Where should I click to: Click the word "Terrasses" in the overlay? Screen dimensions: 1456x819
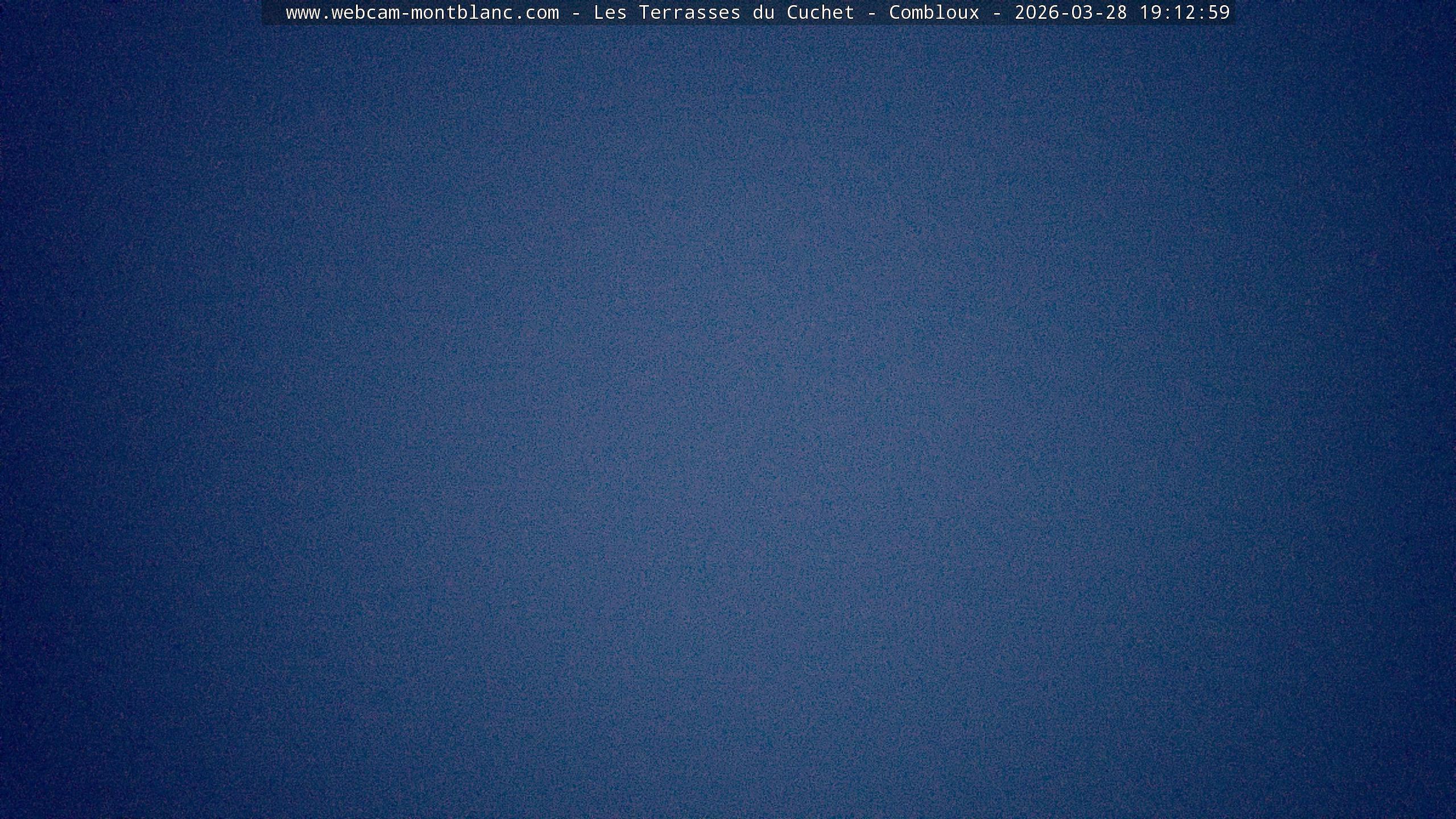coord(689,13)
